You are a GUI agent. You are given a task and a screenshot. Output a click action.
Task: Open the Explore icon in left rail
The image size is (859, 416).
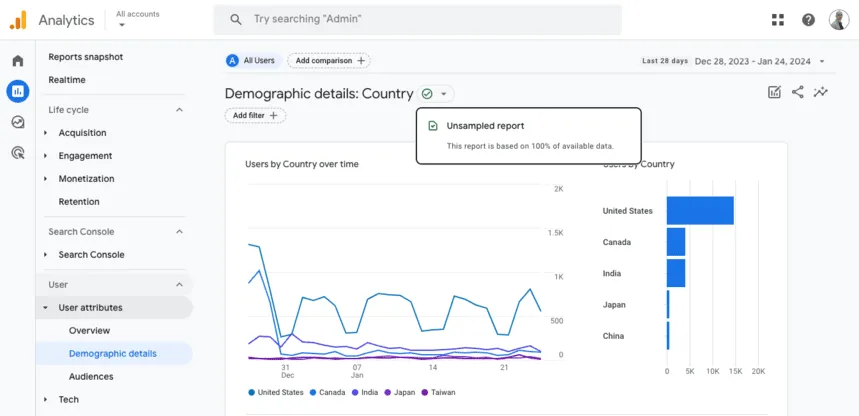[x=17, y=122]
